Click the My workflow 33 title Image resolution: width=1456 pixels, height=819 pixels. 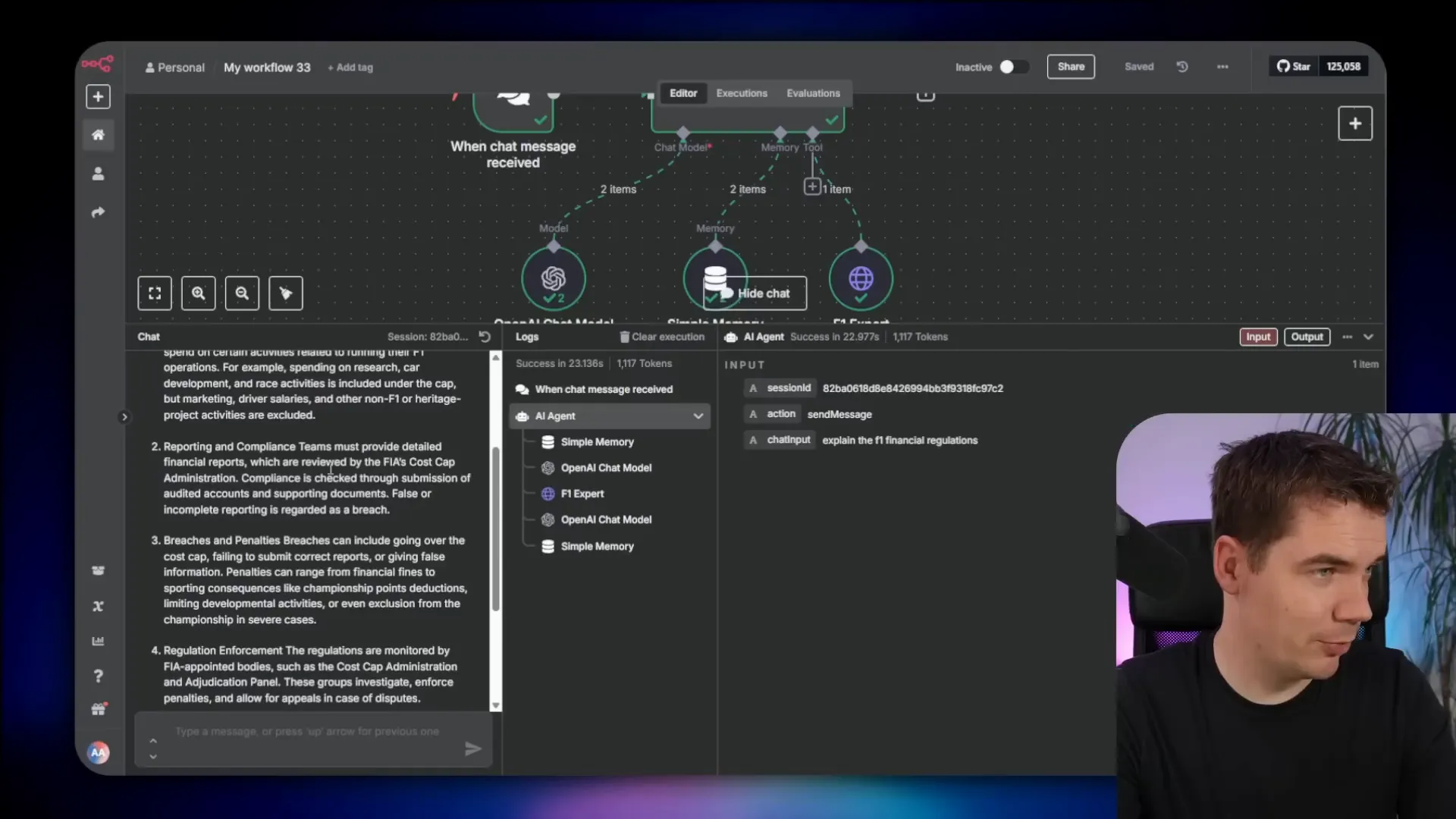[267, 67]
